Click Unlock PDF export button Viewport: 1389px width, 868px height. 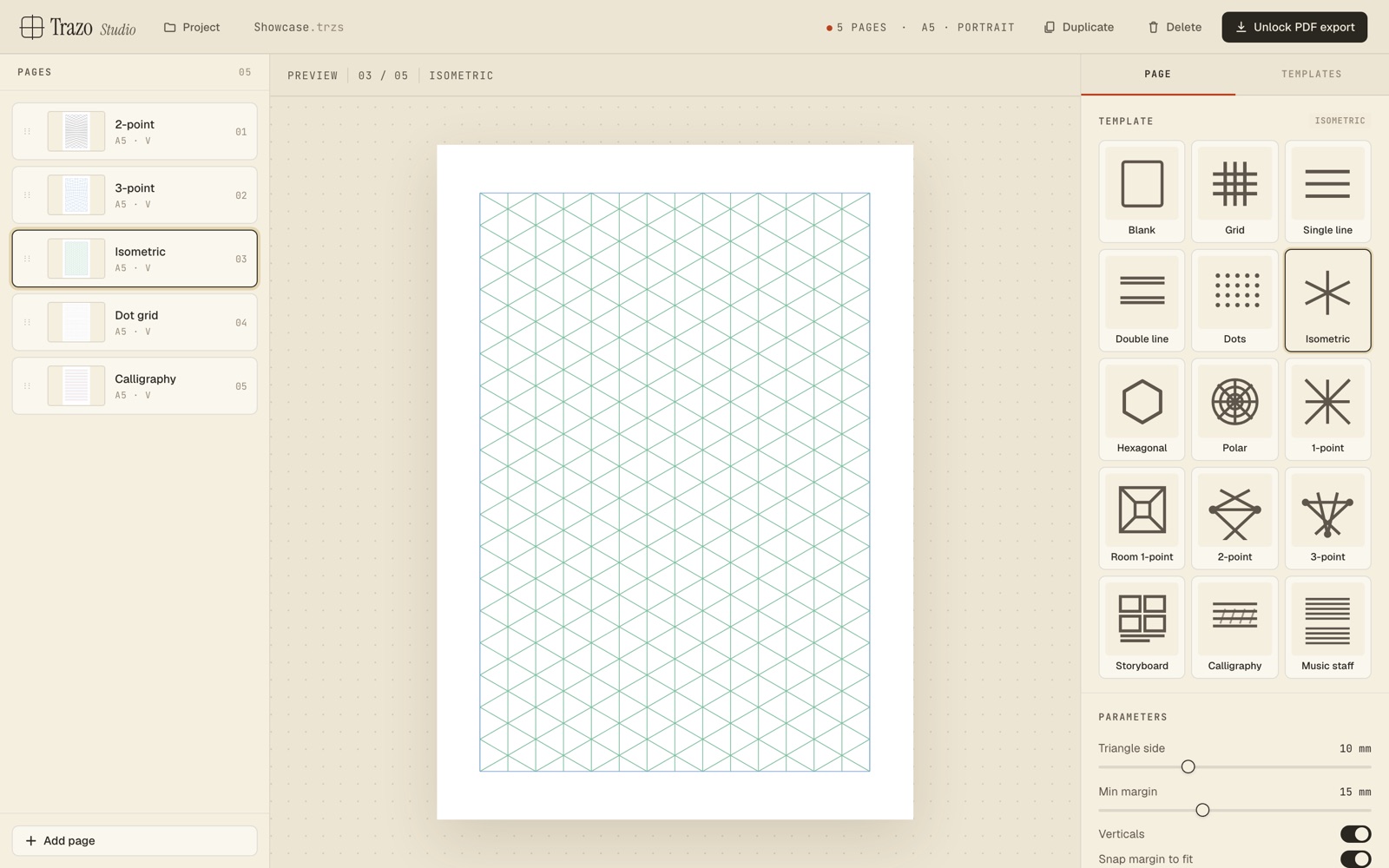coord(1294,27)
